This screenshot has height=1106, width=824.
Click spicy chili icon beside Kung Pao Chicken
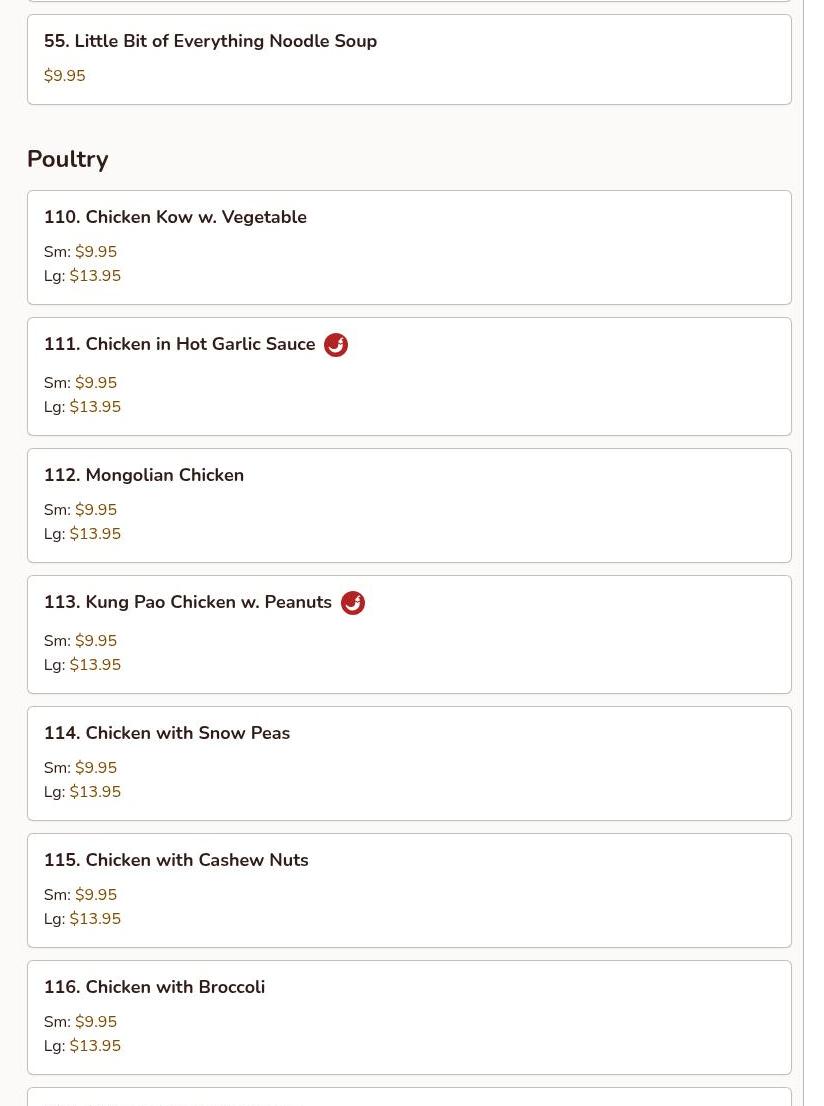coord(353,603)
